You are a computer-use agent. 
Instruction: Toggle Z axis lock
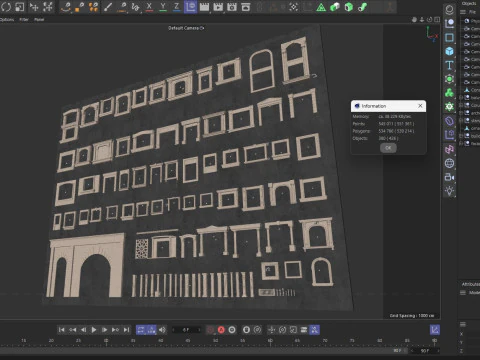tap(176, 7)
